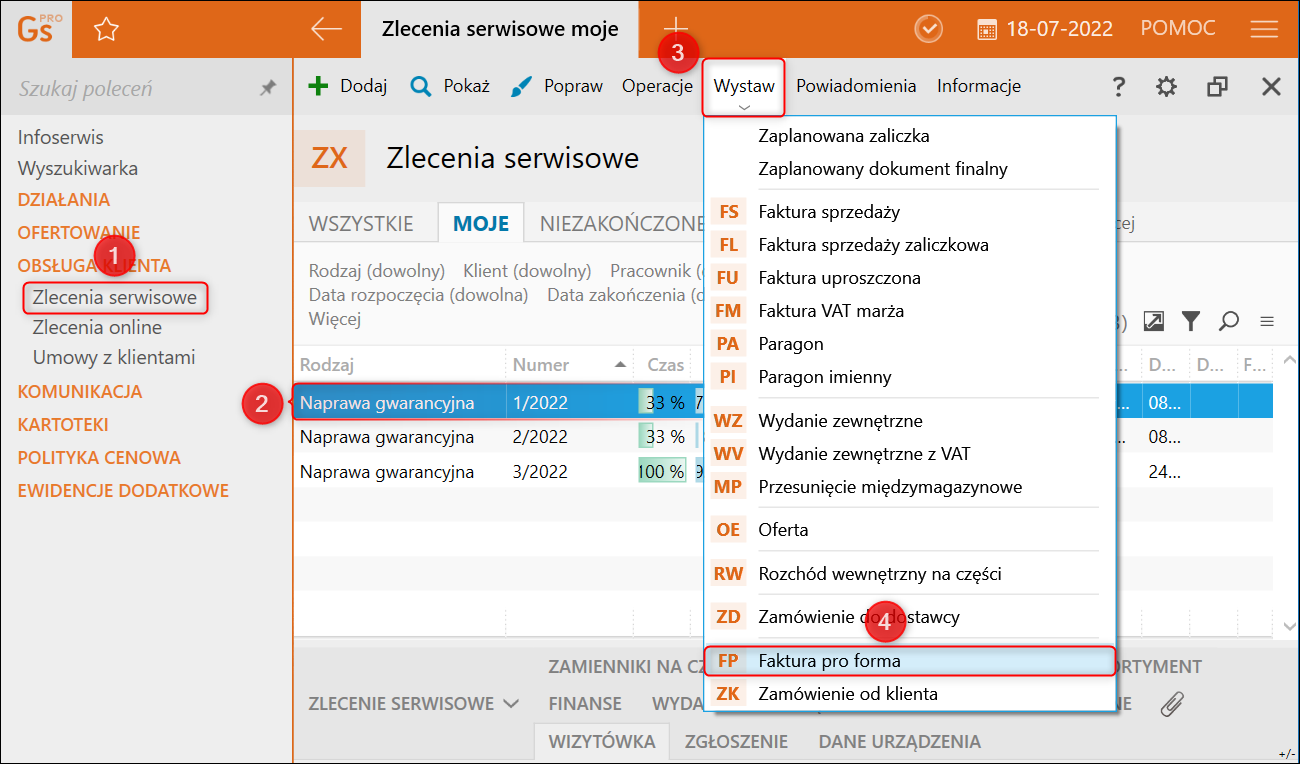Open the FINANSE section tab
1300x764 pixels.
pos(585,704)
